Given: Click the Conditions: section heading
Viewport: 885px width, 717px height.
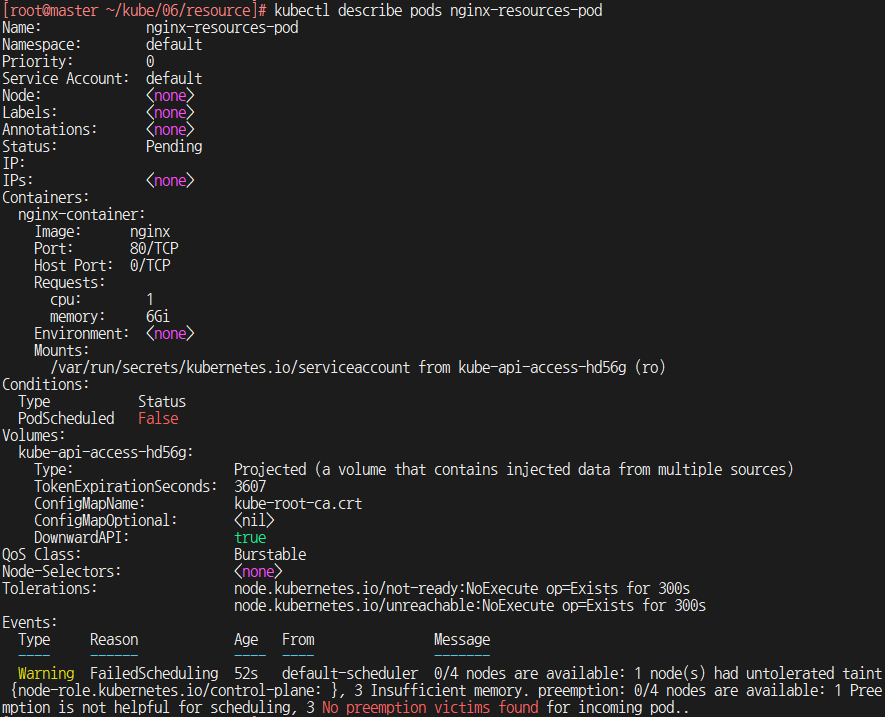Looking at the screenshot, I should point(46,384).
